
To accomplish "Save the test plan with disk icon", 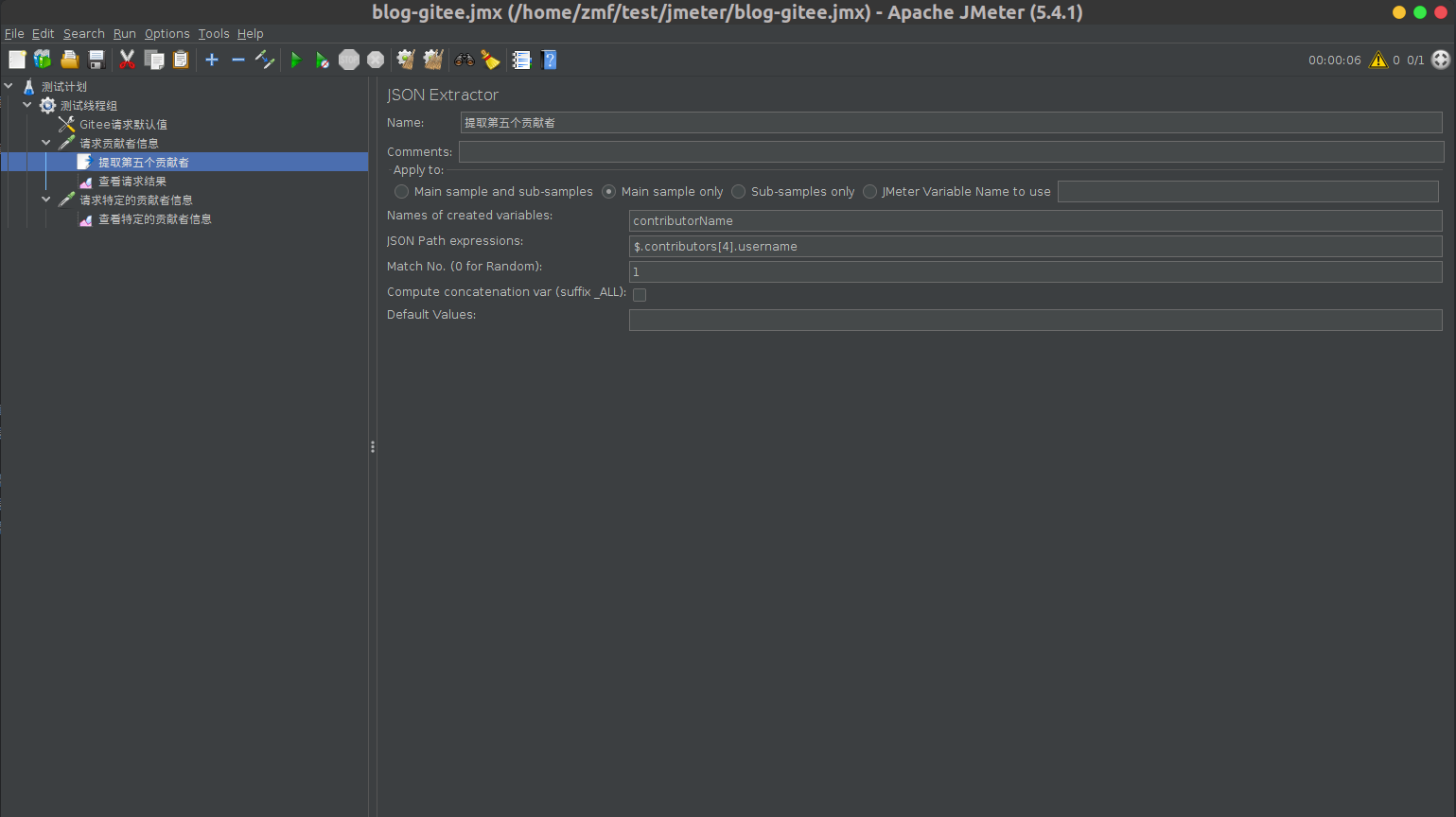I will pyautogui.click(x=96, y=60).
